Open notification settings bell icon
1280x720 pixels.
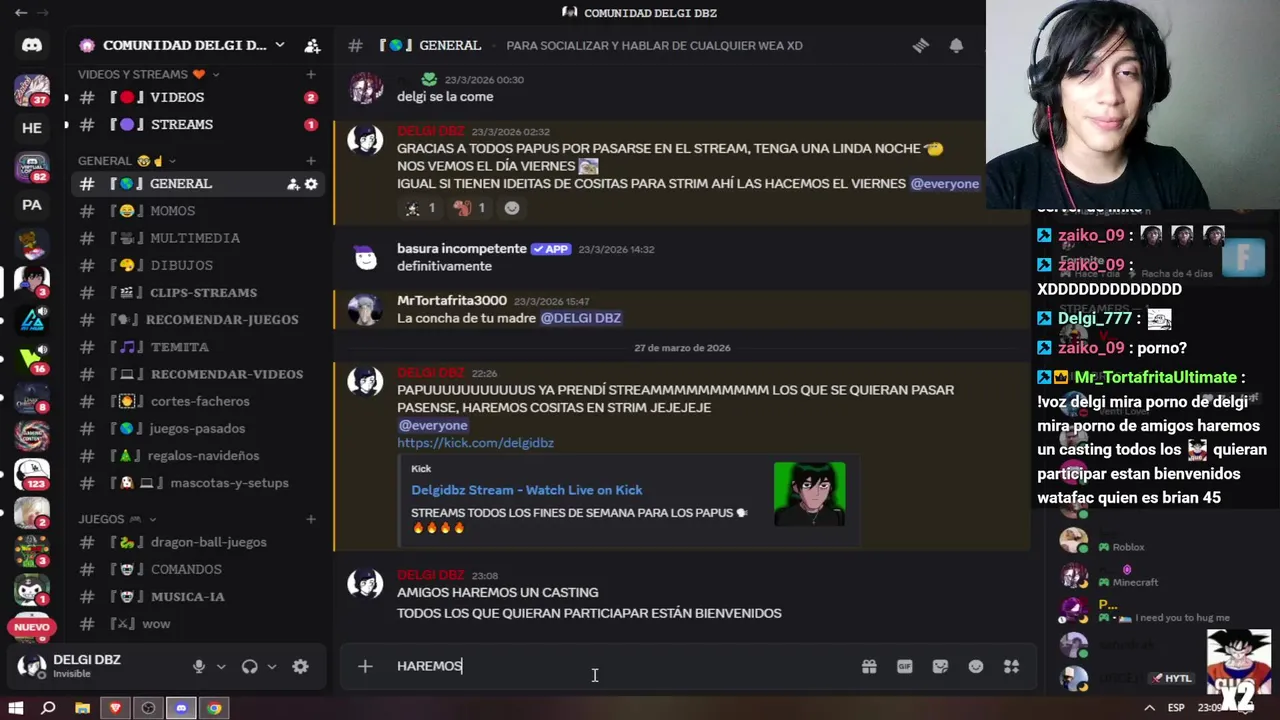pos(956,45)
